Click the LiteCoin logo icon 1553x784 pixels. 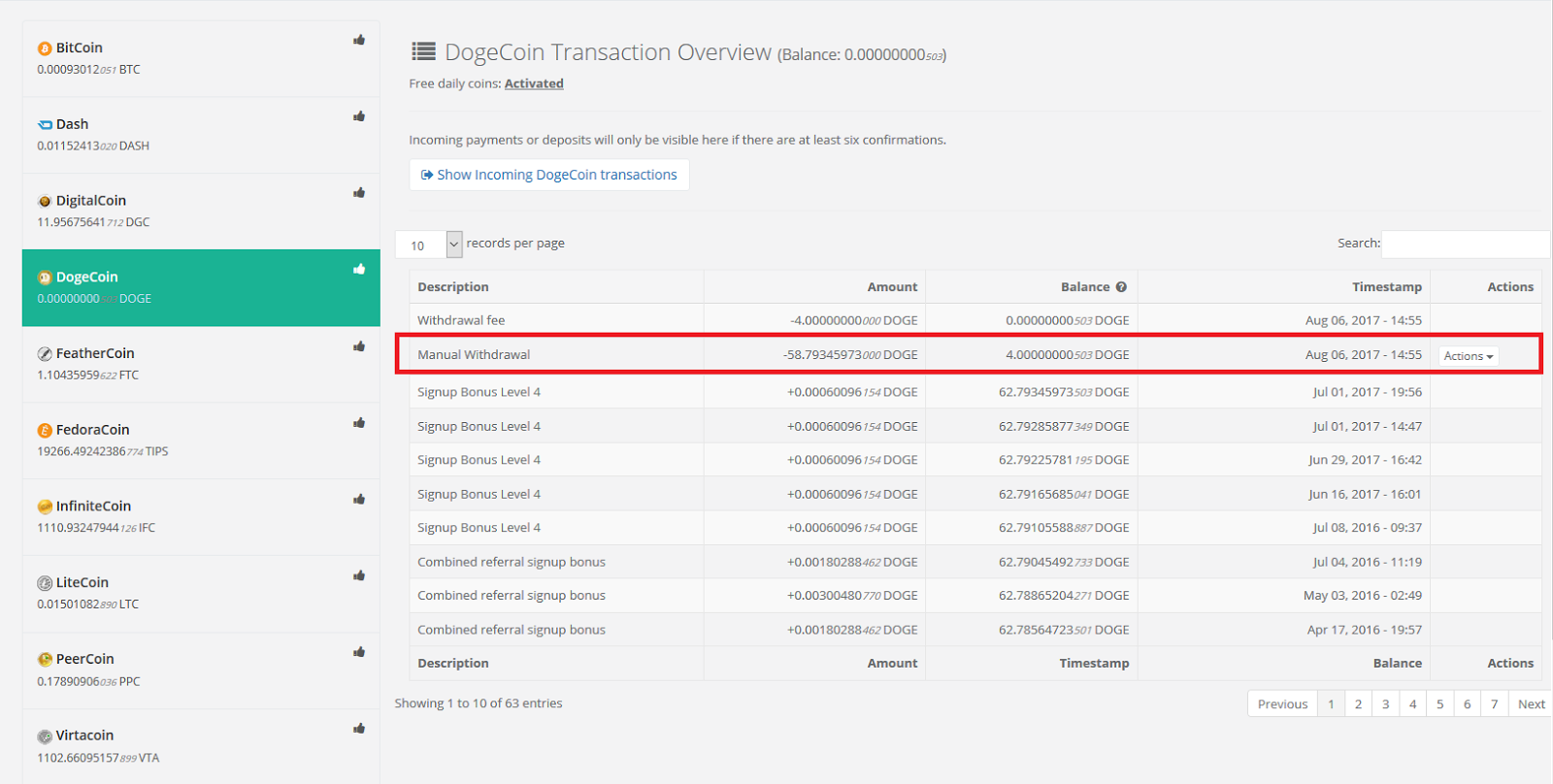[x=45, y=583]
